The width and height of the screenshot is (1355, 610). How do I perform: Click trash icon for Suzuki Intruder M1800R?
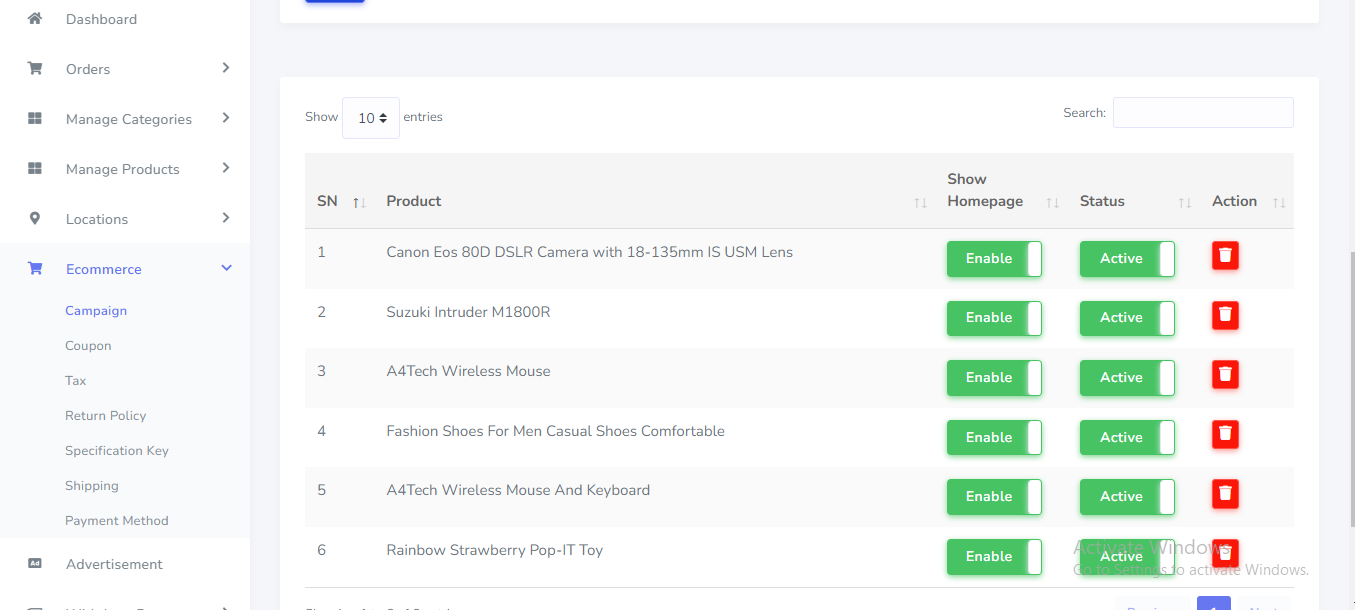[1225, 315]
